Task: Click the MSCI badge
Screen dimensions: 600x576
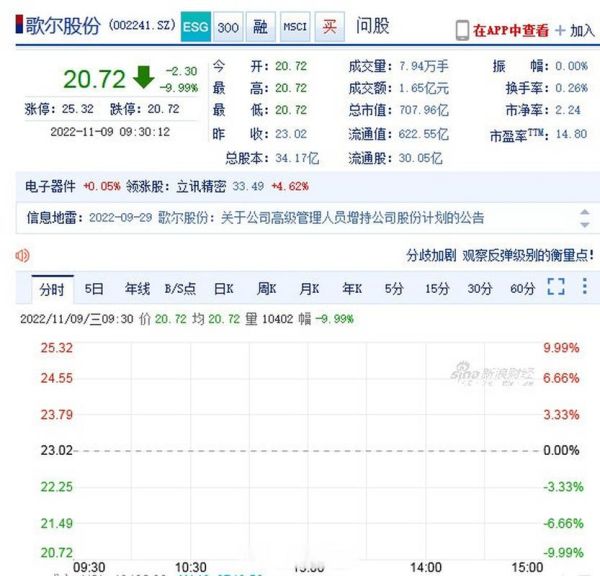Action: coord(295,27)
